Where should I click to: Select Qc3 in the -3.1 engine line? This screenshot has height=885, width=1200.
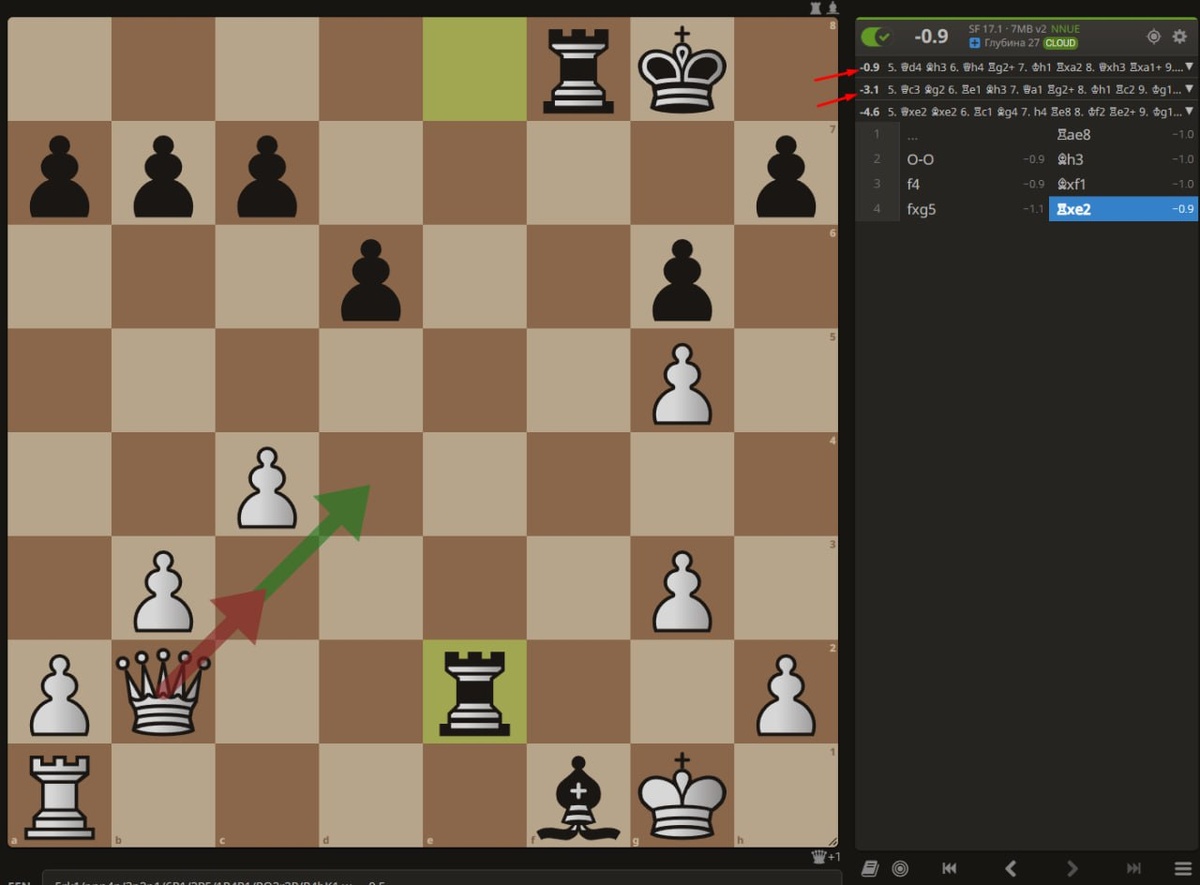pos(911,90)
